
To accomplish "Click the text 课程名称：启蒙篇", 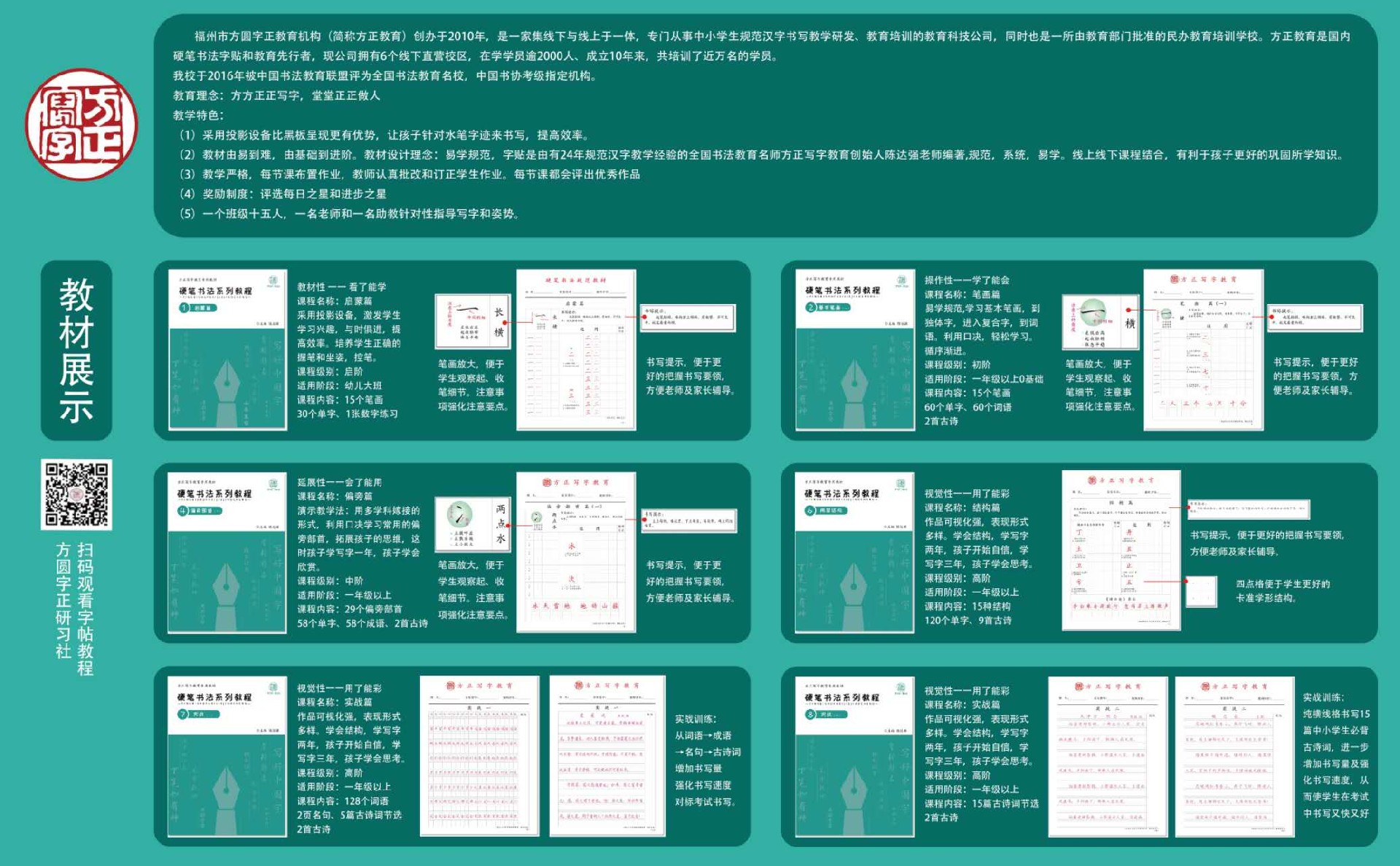I will (335, 301).
